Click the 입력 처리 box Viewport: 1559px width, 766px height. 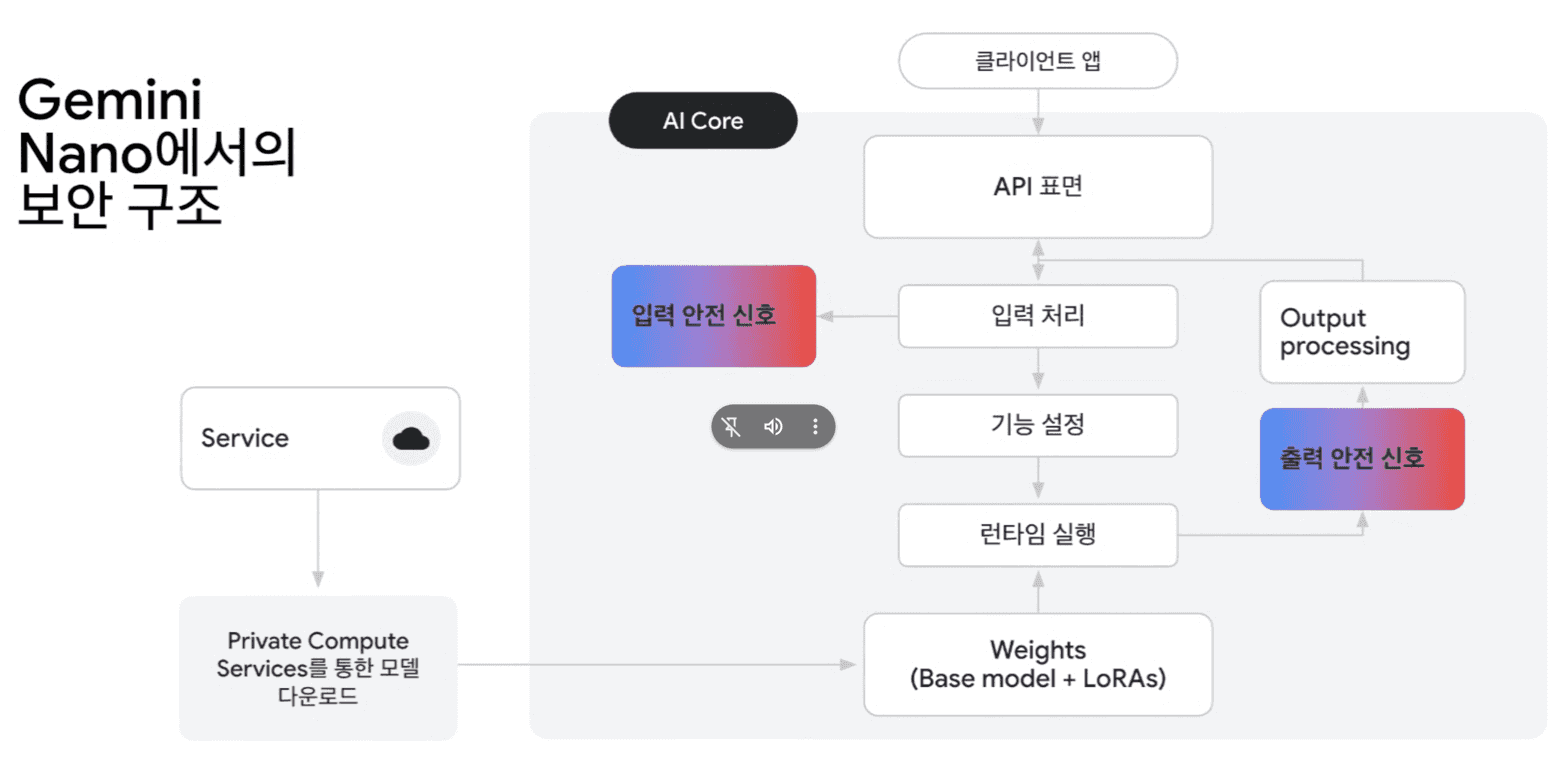click(1038, 316)
